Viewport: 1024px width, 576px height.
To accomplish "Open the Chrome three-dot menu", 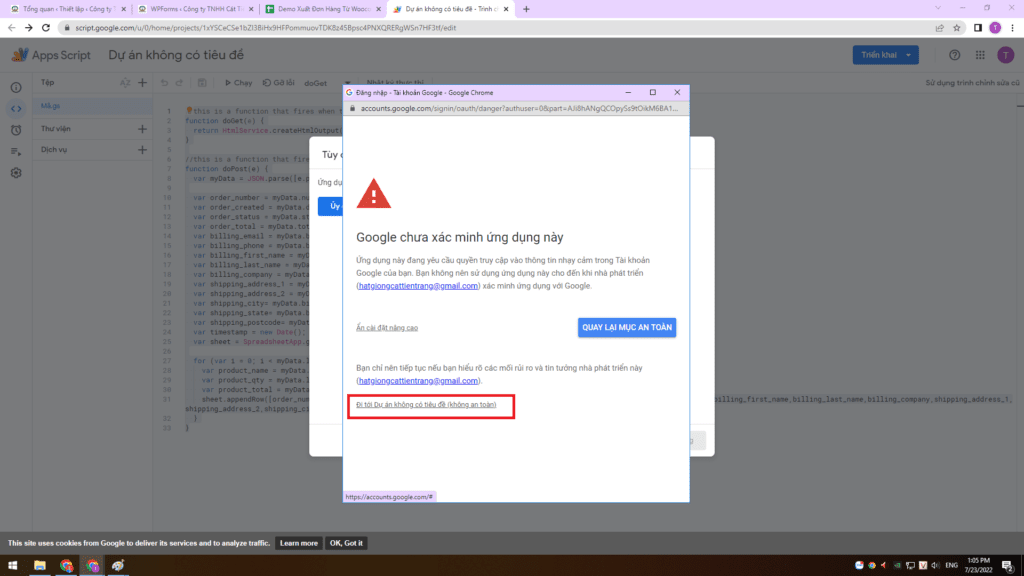I will point(1013,27).
